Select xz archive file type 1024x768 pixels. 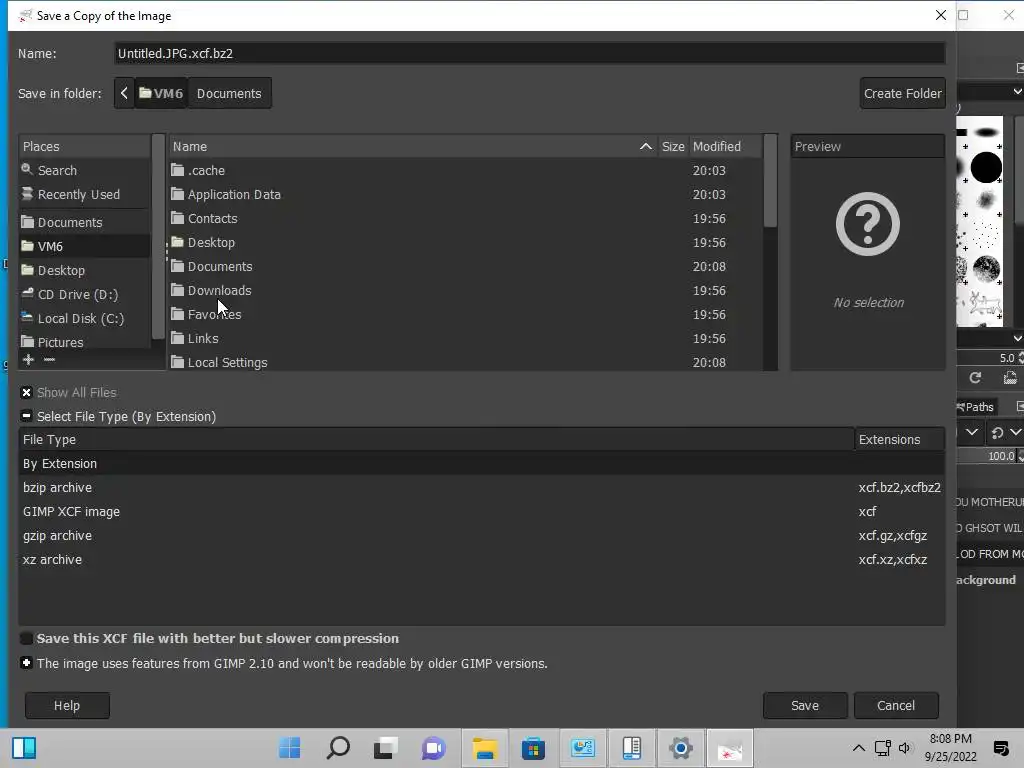482,560
